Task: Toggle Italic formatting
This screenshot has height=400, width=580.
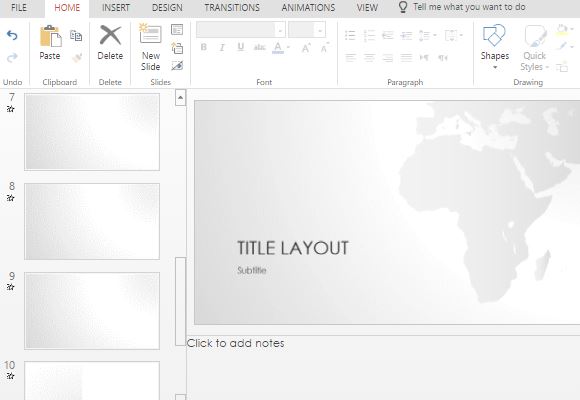Action: 222,47
